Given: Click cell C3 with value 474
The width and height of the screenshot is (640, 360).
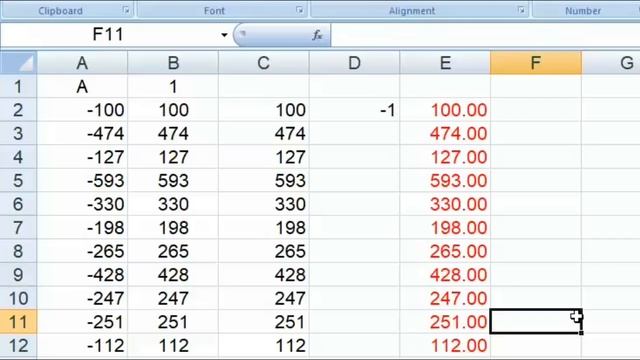Looking at the screenshot, I should click(264, 133).
